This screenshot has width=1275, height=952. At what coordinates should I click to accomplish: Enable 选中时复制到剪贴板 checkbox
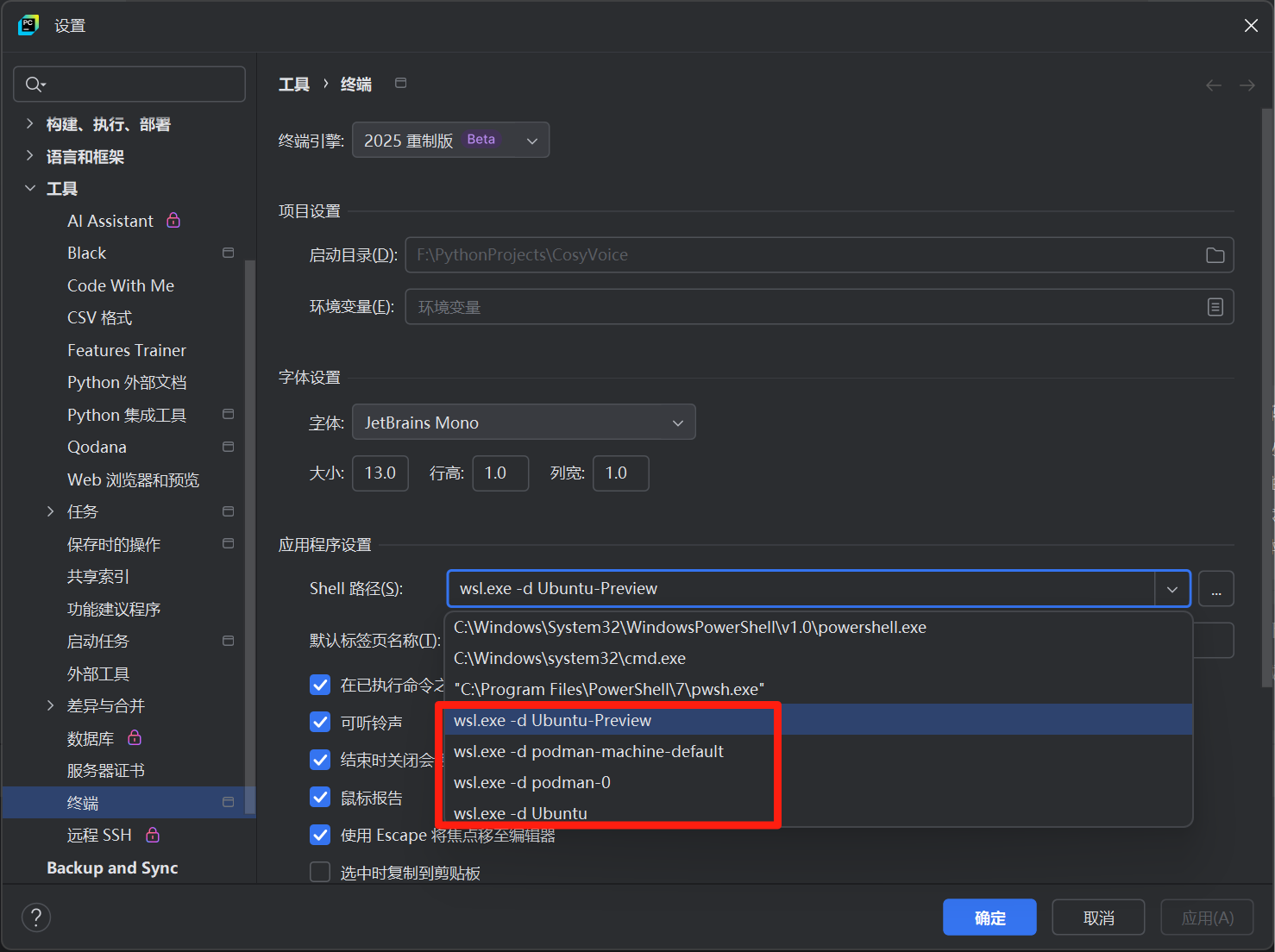[x=320, y=872]
